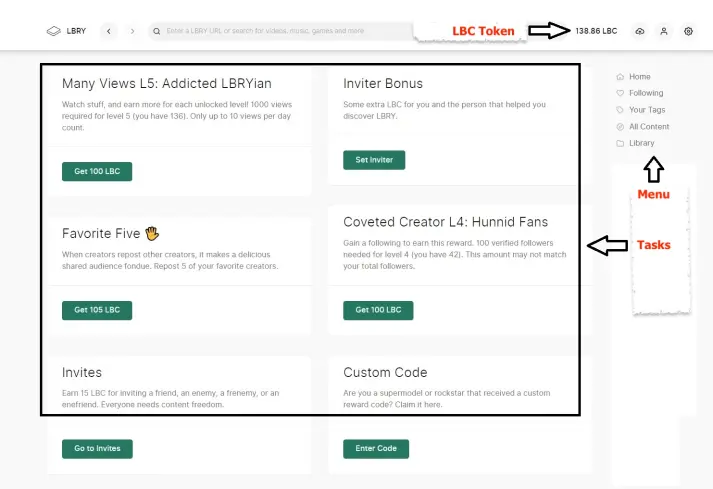Viewport: 713px width, 489px height.
Task: Click the Set Inviter button
Action: click(374, 160)
